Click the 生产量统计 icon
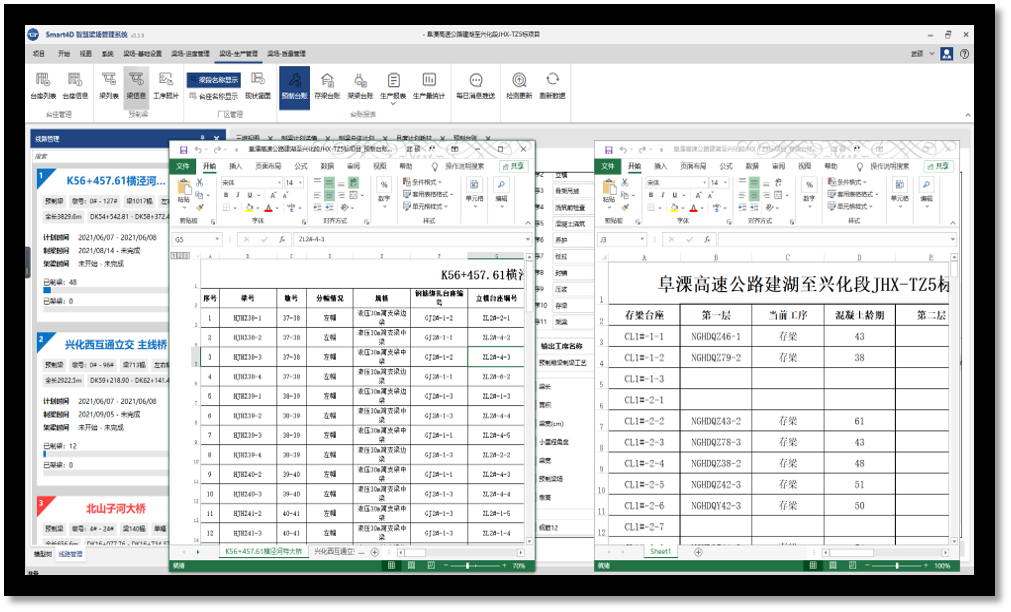 [429, 84]
